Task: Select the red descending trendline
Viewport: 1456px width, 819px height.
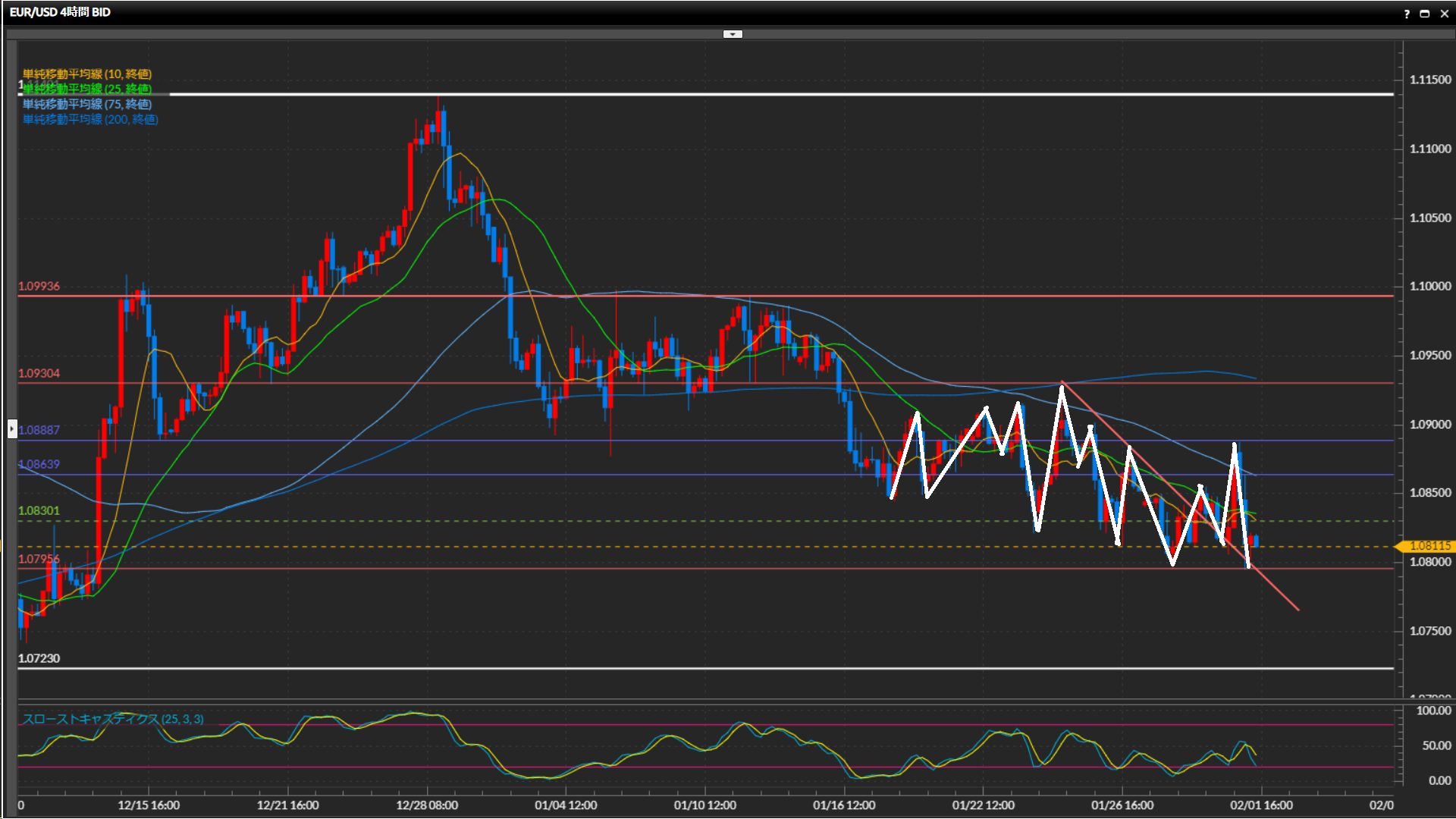Action: pyautogui.click(x=1278, y=591)
